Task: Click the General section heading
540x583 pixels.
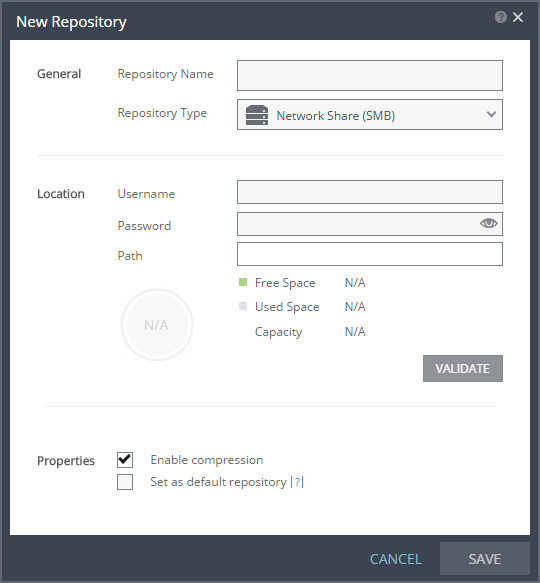Action: pos(59,74)
